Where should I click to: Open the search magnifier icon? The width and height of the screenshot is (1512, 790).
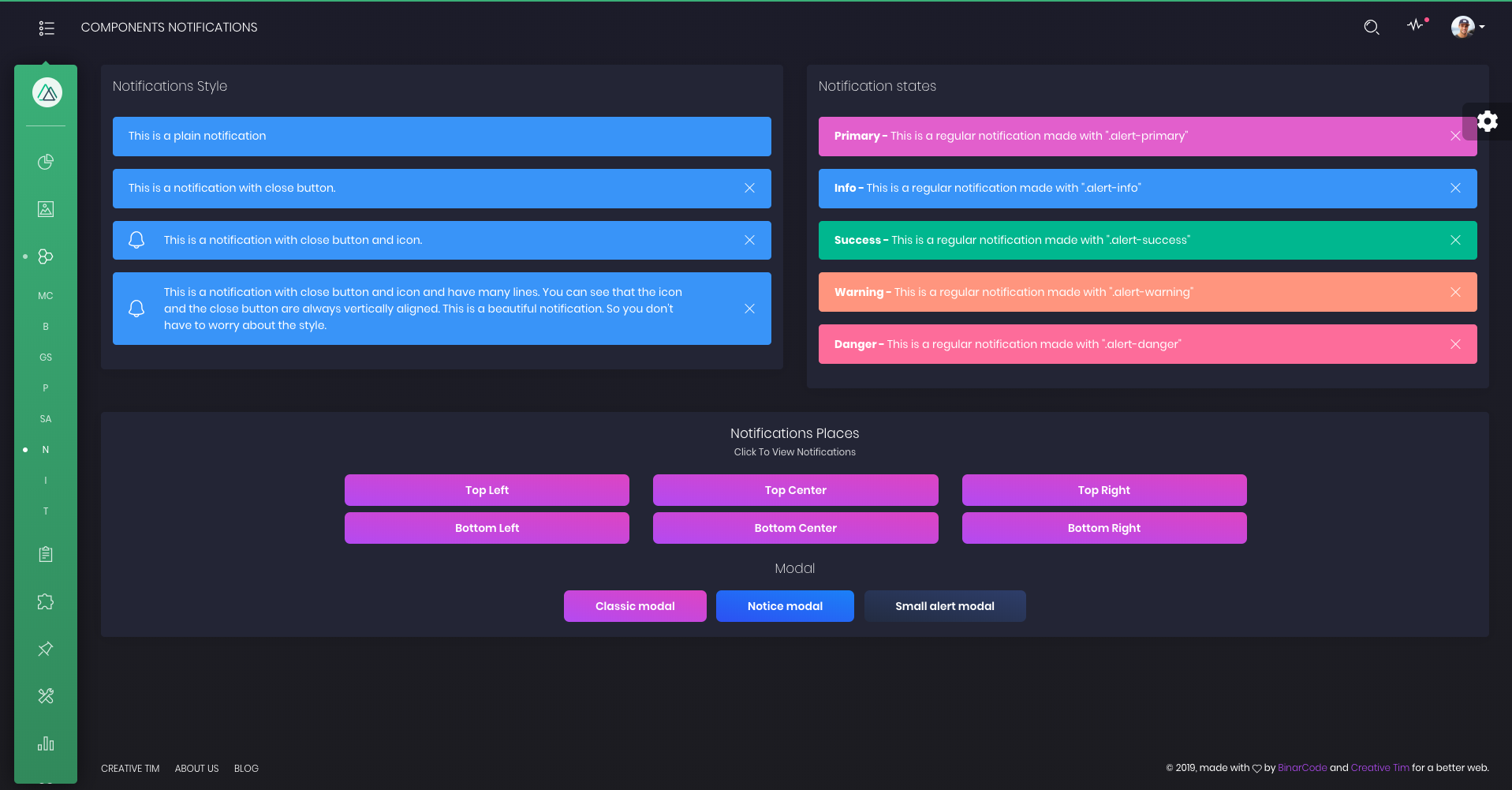coord(1372,28)
